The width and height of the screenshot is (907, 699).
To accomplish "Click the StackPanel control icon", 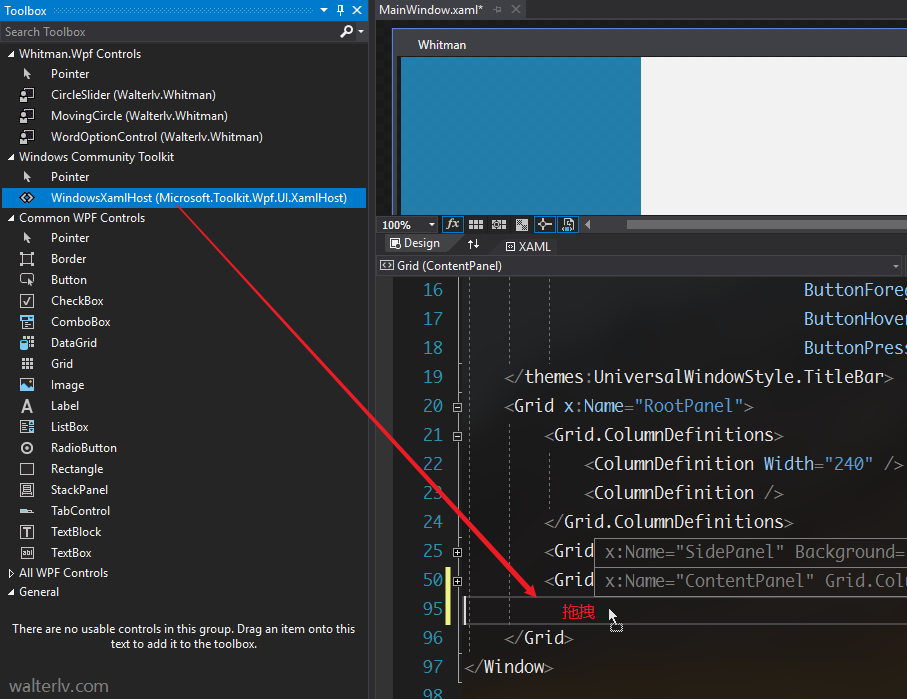I will (x=27, y=490).
